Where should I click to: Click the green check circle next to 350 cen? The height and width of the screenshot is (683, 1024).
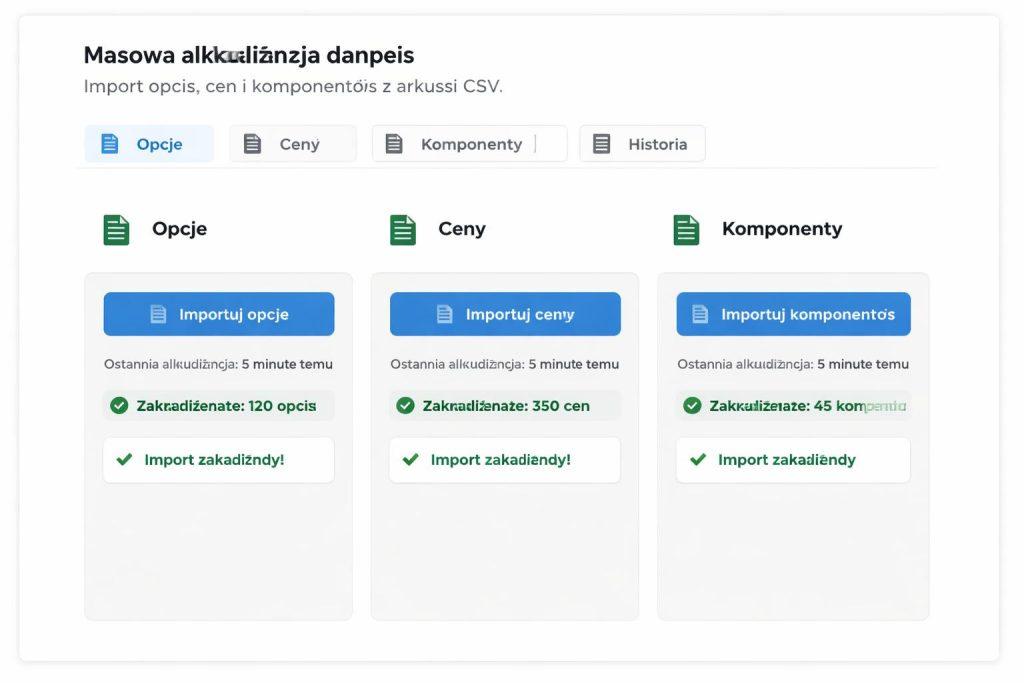405,405
